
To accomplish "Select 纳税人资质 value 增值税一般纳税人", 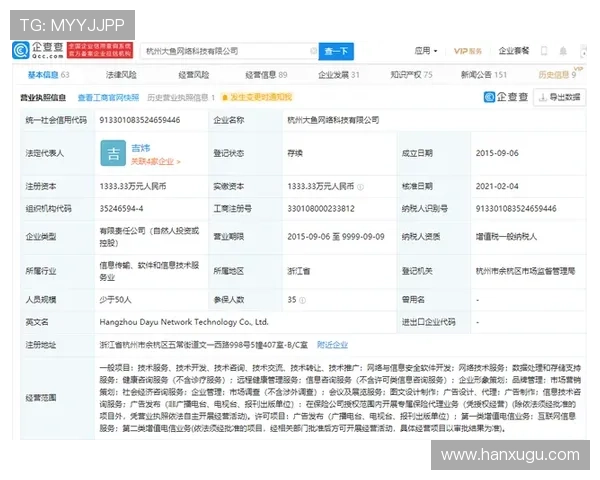I will 506,237.
